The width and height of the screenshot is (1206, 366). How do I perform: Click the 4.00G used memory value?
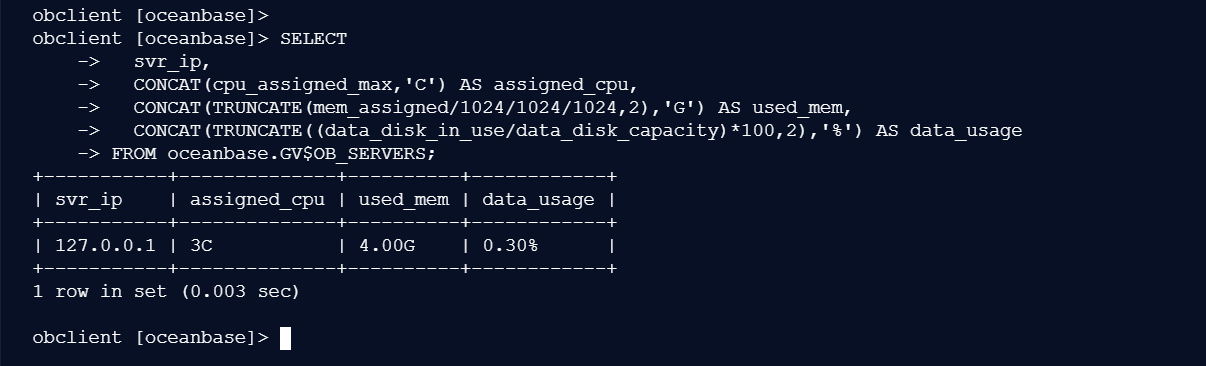387,245
